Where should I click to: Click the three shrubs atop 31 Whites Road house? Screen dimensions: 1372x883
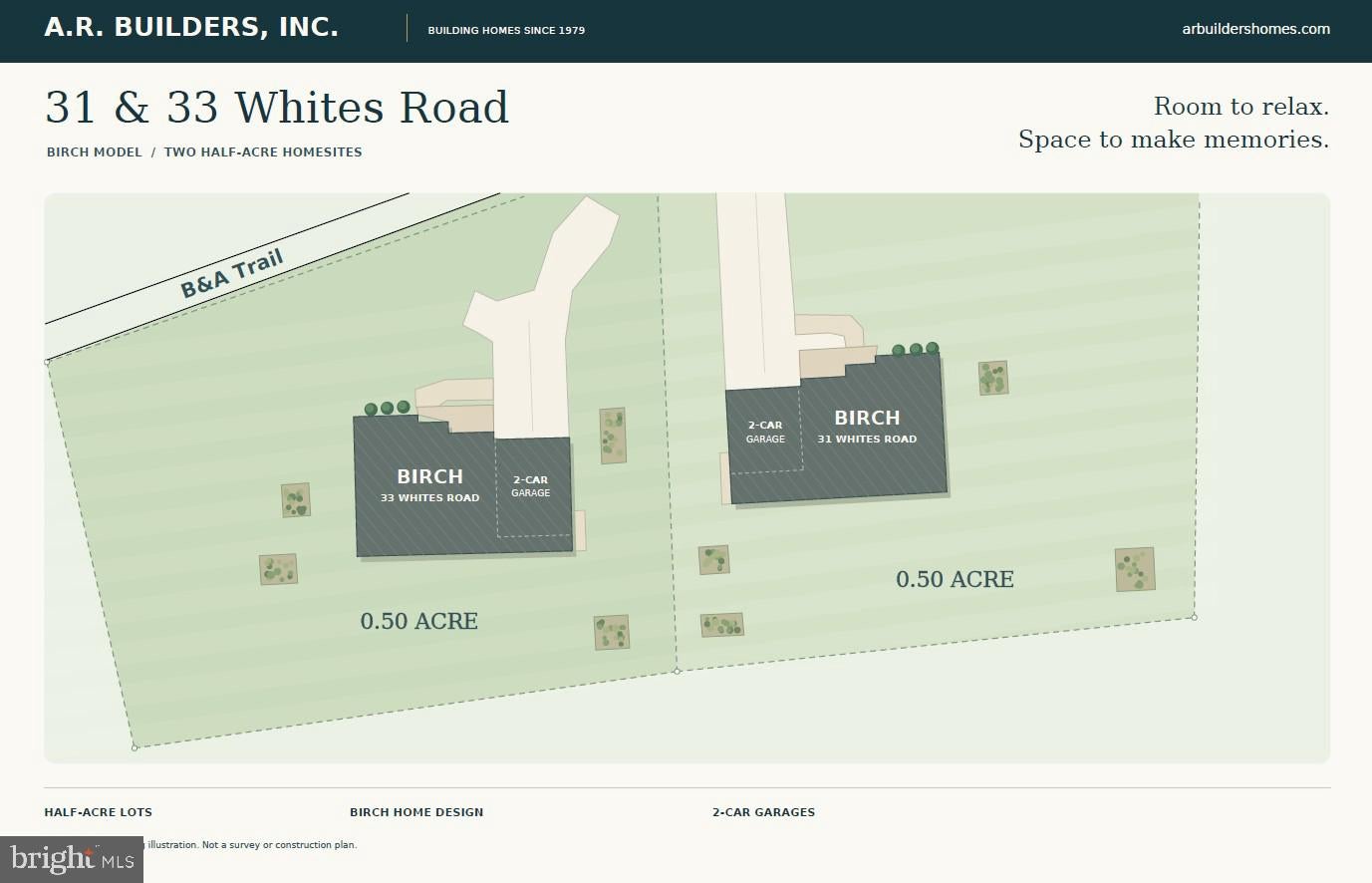(915, 349)
